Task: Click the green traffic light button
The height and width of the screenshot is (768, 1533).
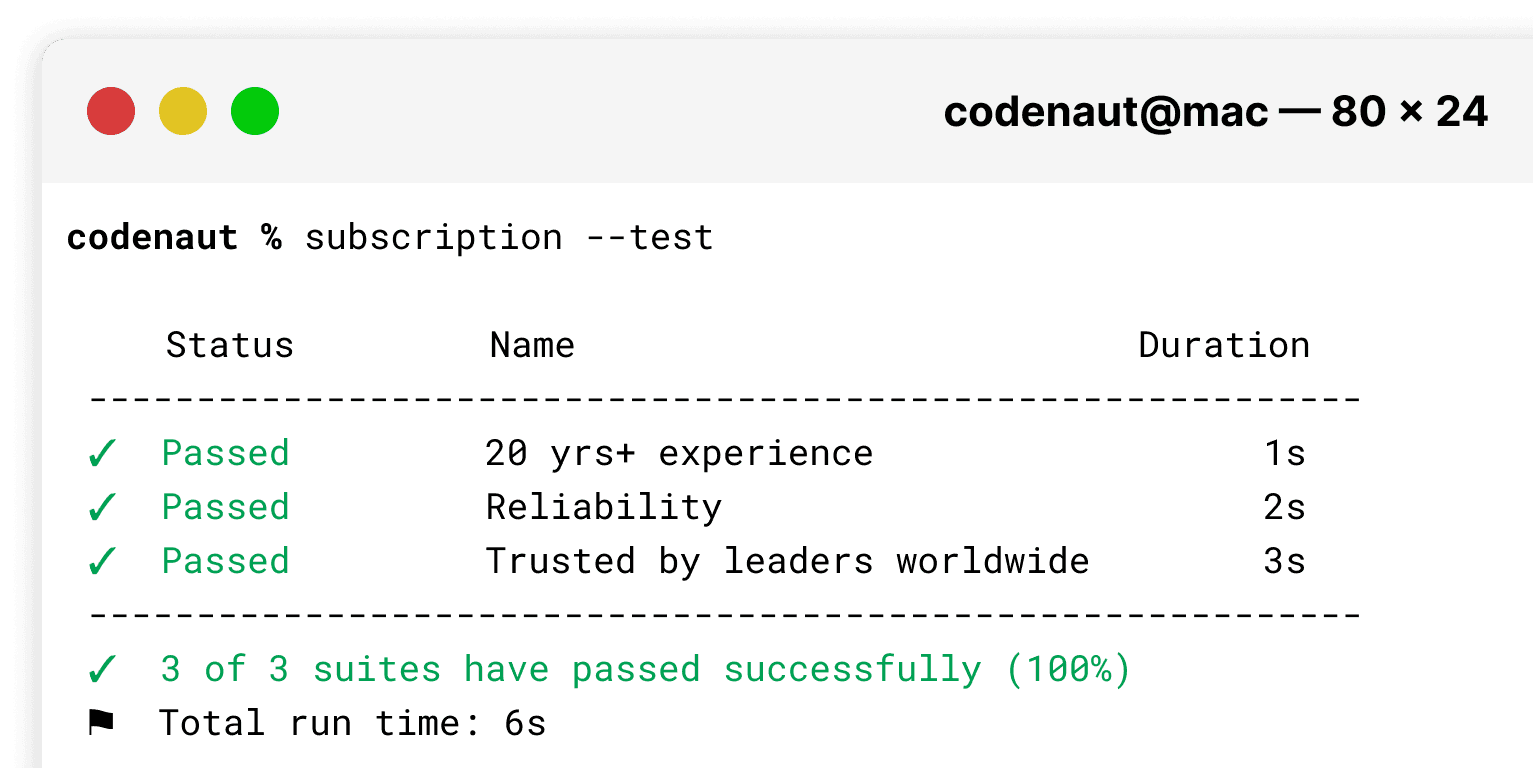Action: (x=254, y=110)
